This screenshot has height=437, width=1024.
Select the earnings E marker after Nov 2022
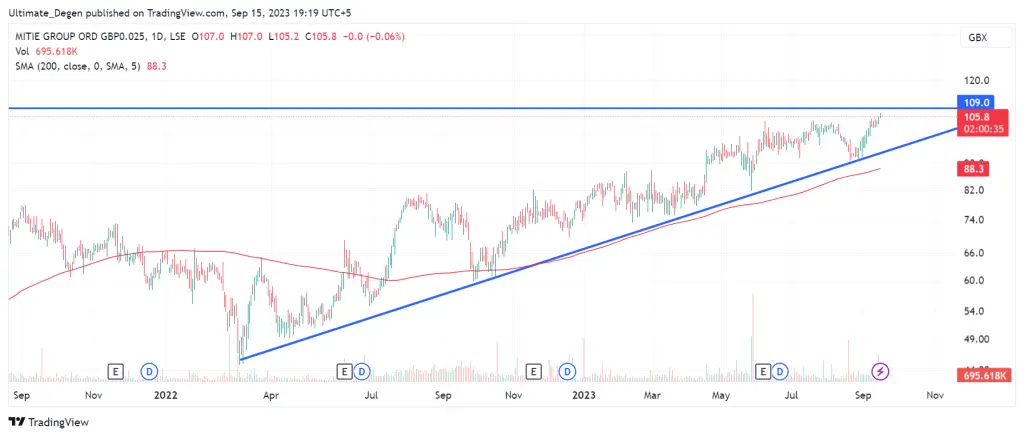534,372
